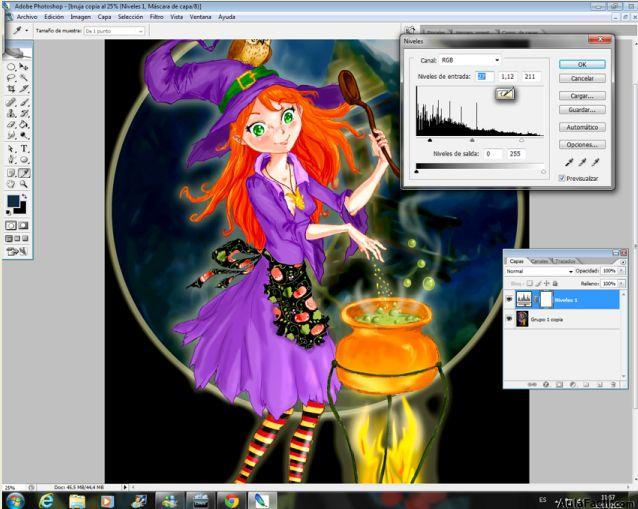This screenshot has width=638, height=509.
Task: Click add layer style icon in Capas panel
Action: [x=546, y=384]
